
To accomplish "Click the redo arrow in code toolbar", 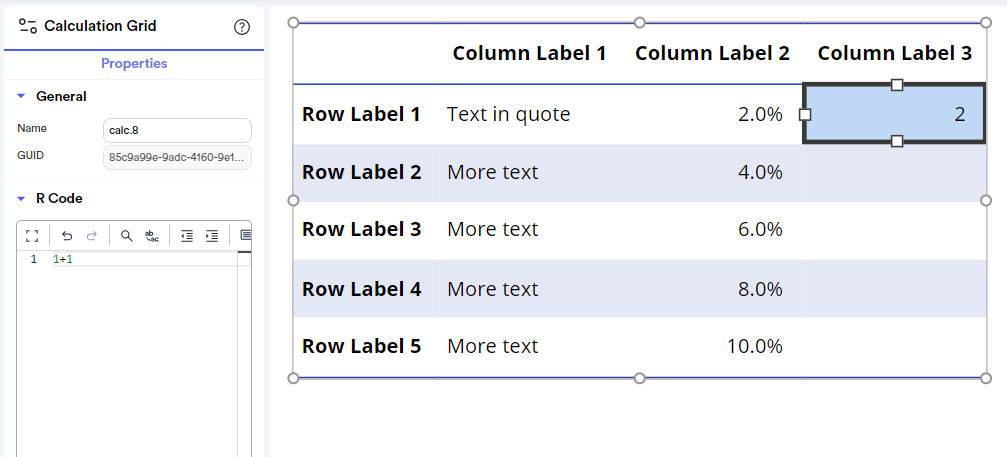I will click(92, 236).
